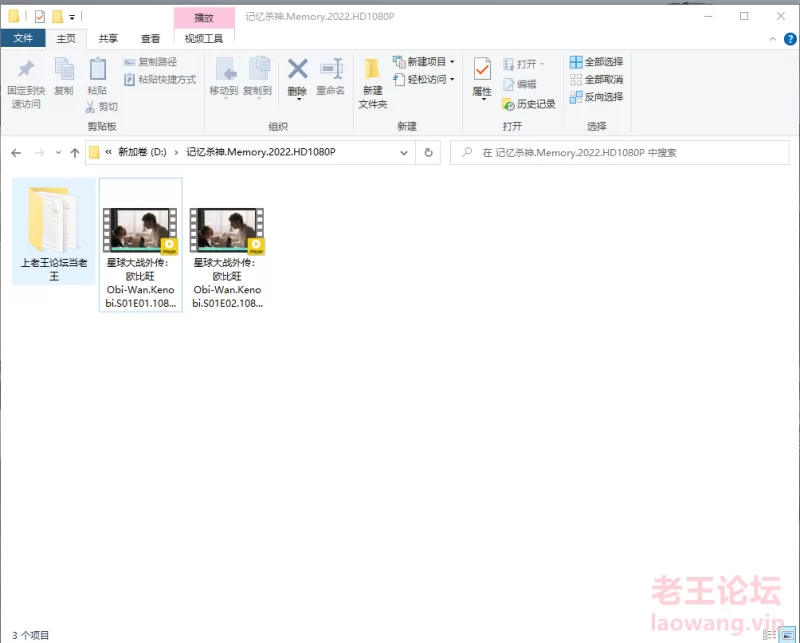Click the Rename (重命名) icon
The width and height of the screenshot is (800, 643).
(x=331, y=69)
